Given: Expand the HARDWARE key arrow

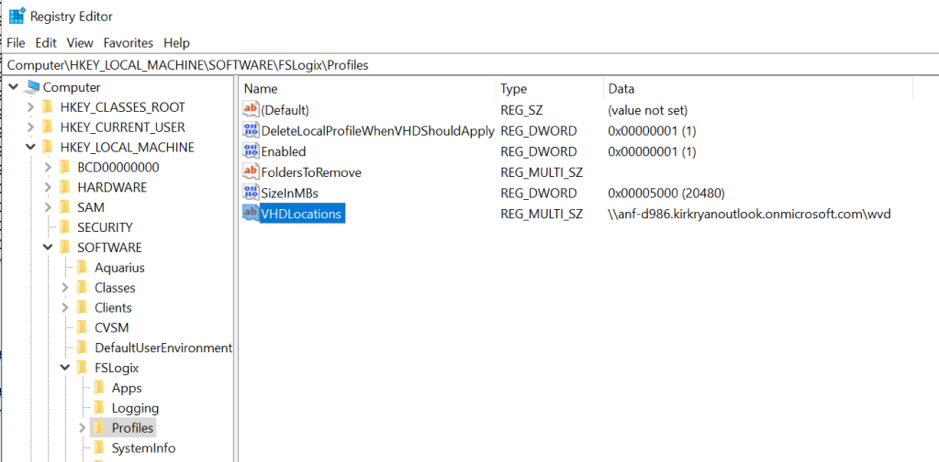Looking at the screenshot, I should coord(47,188).
